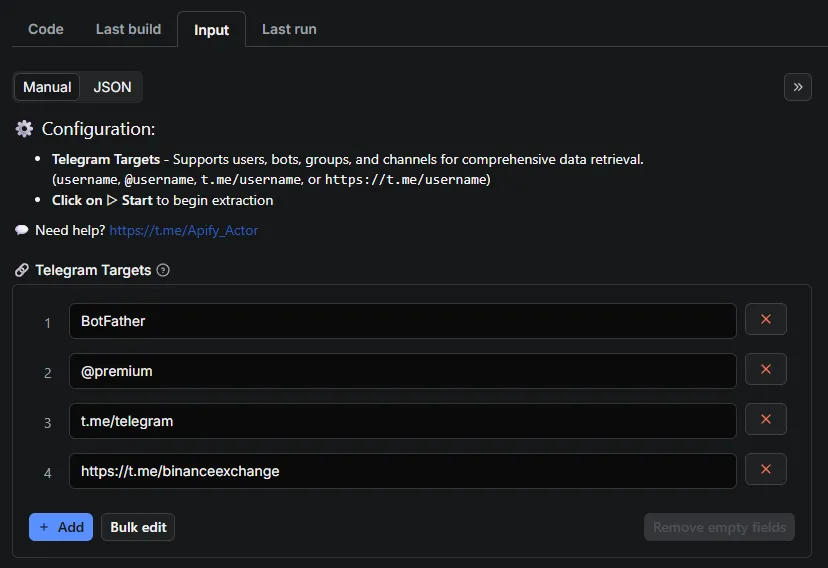
Task: Select the Input tab
Action: (x=211, y=30)
